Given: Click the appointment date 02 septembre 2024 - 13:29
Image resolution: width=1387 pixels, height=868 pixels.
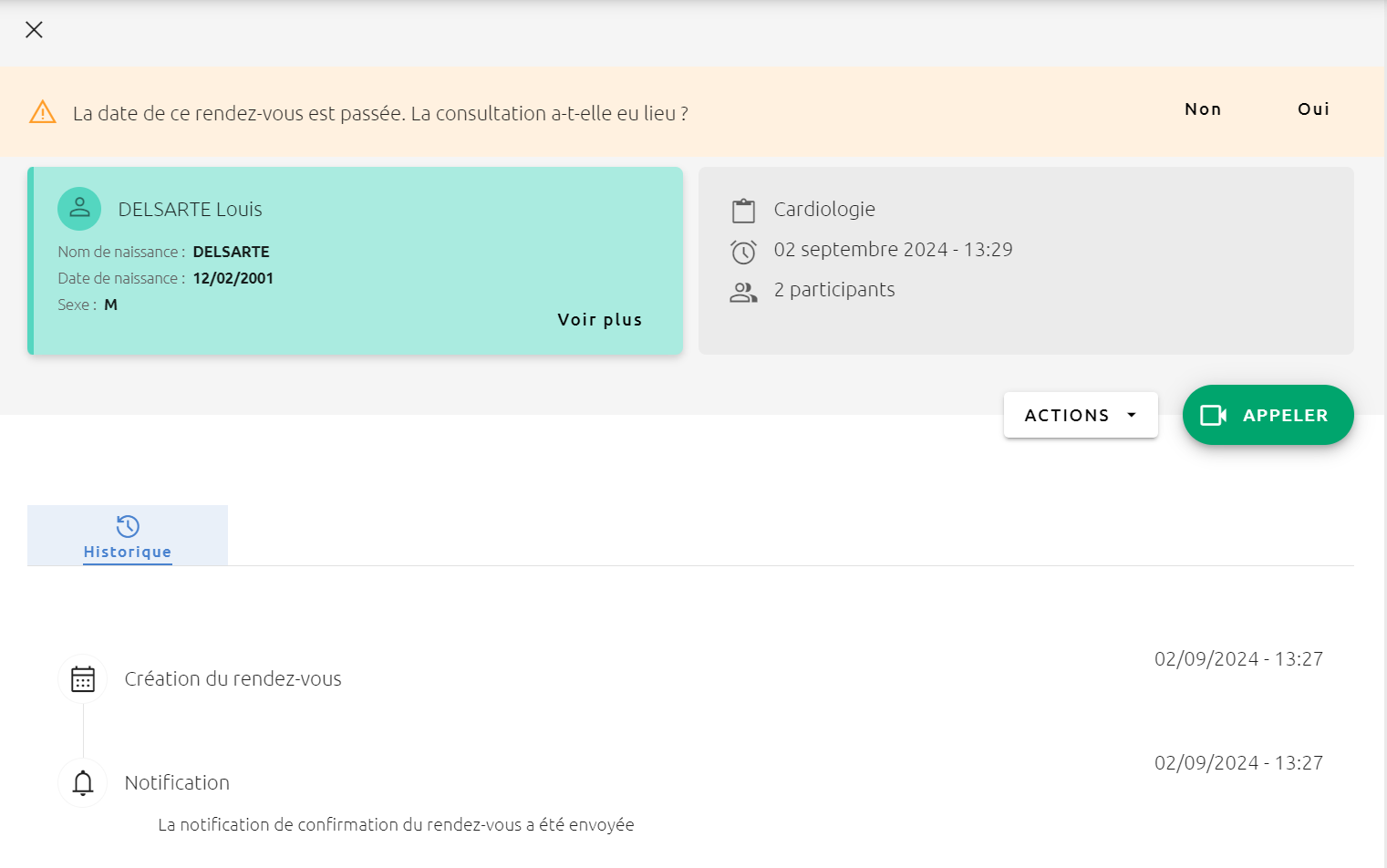Looking at the screenshot, I should coord(894,250).
